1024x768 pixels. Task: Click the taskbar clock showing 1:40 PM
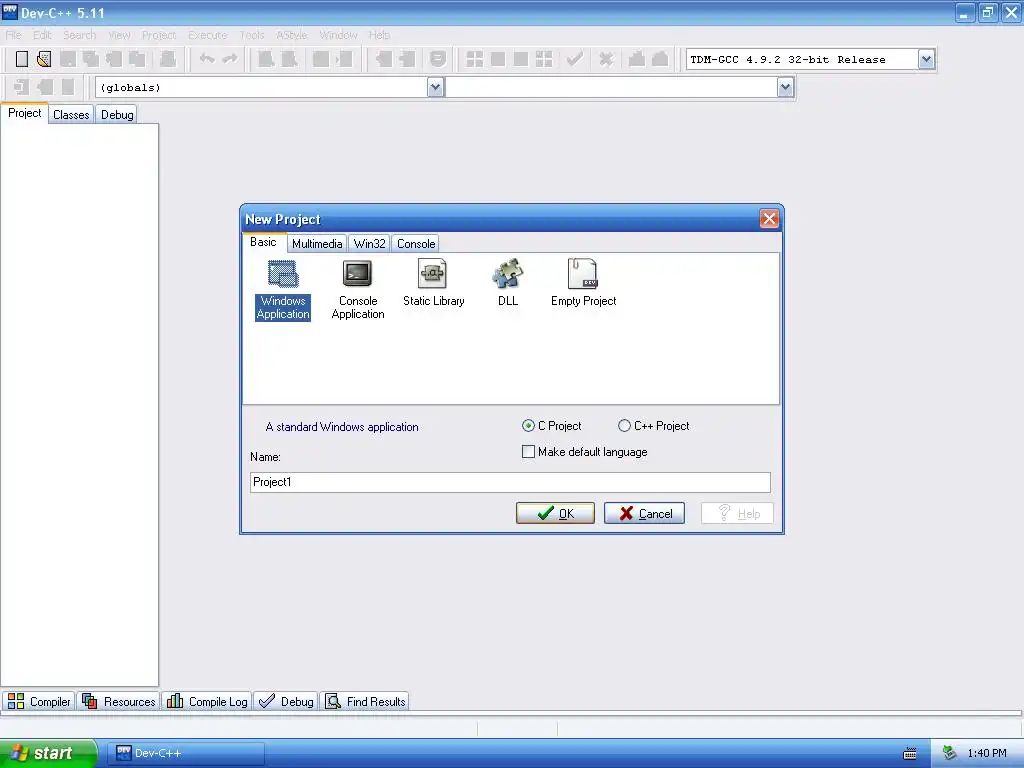click(x=987, y=753)
